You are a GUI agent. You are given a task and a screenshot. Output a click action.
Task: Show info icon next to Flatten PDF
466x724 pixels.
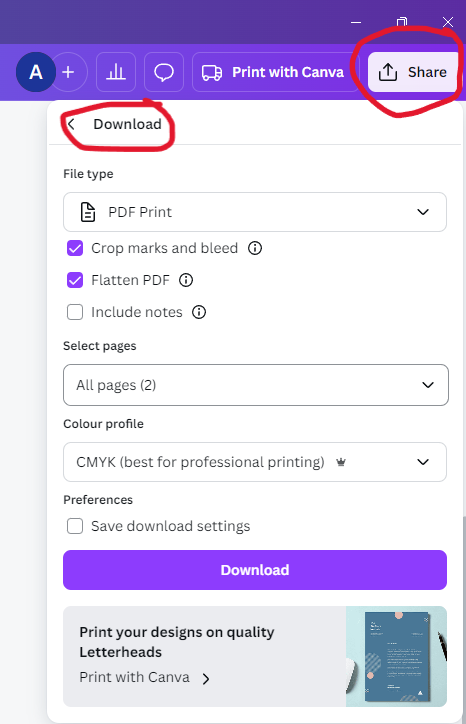click(x=186, y=280)
